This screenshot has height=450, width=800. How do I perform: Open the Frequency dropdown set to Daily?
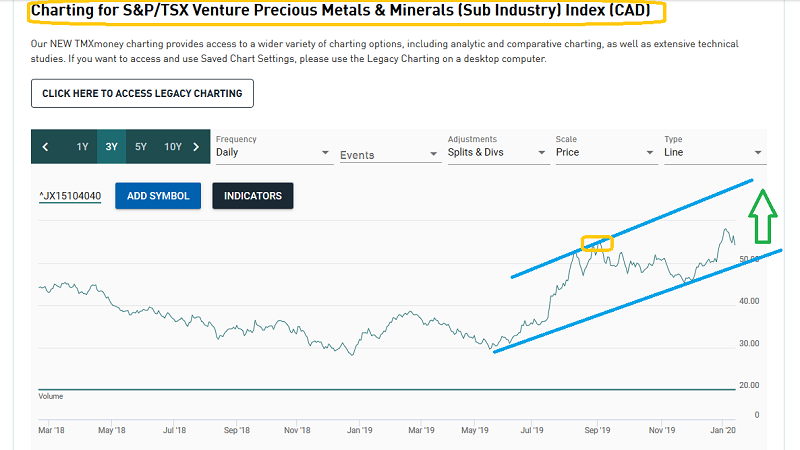click(x=272, y=153)
